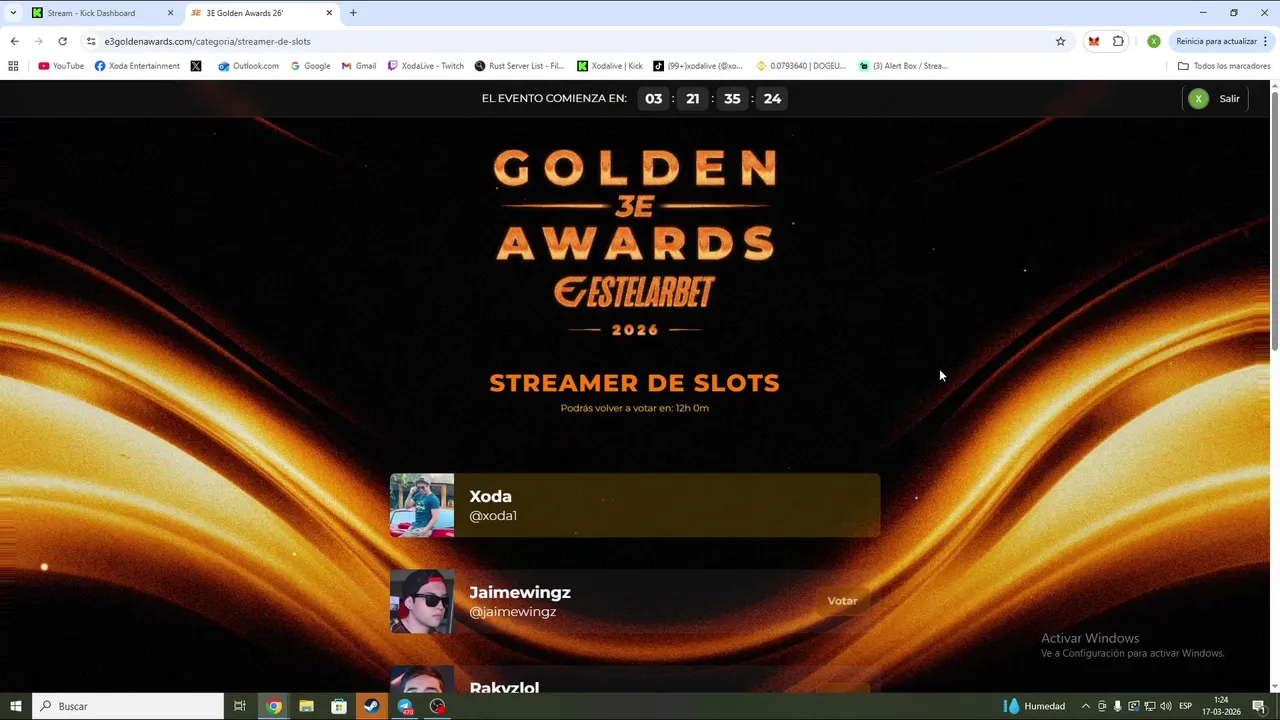Click the STREAMER DE SLOTS heading
The height and width of the screenshot is (720, 1280).
pos(634,382)
